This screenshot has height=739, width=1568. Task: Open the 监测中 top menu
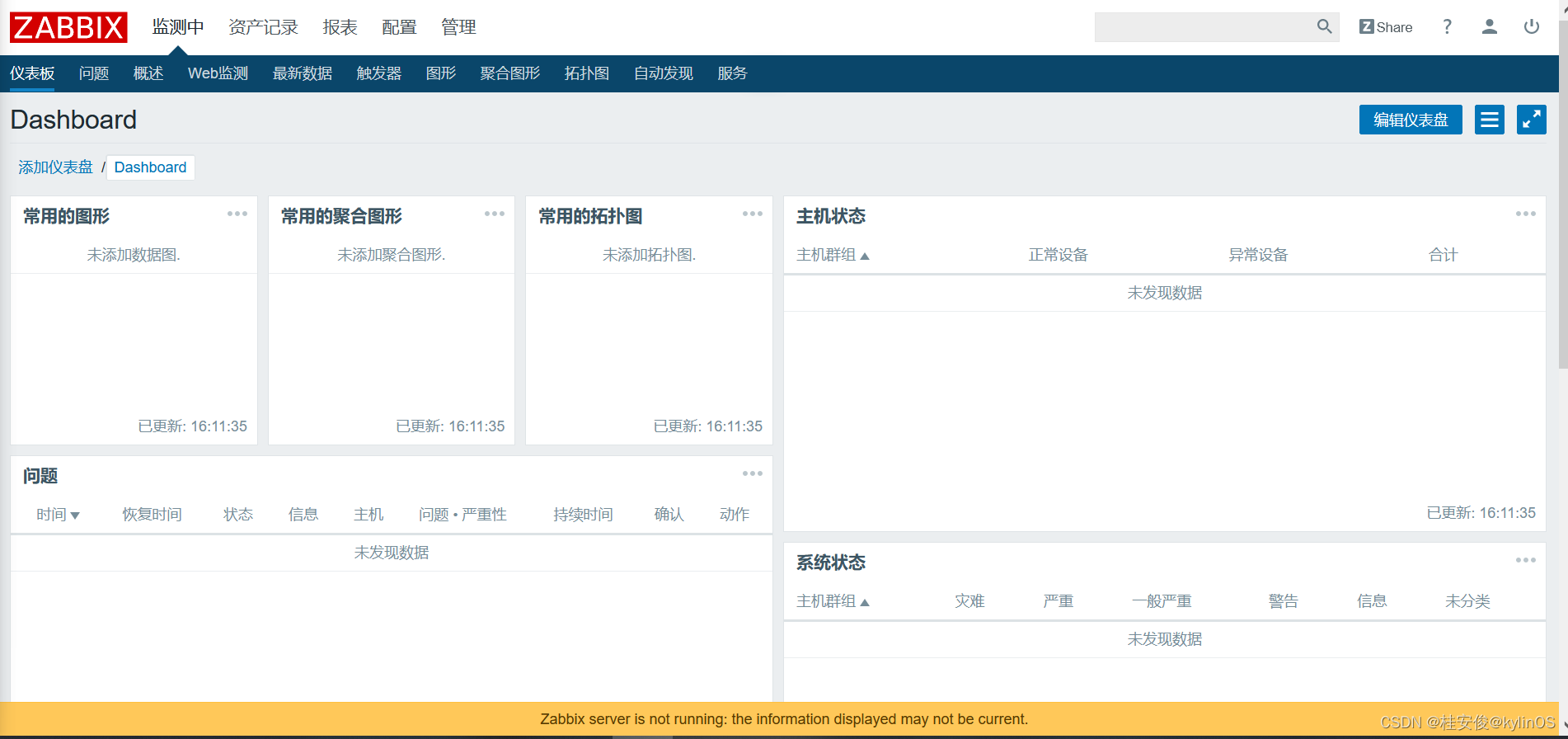tap(178, 27)
